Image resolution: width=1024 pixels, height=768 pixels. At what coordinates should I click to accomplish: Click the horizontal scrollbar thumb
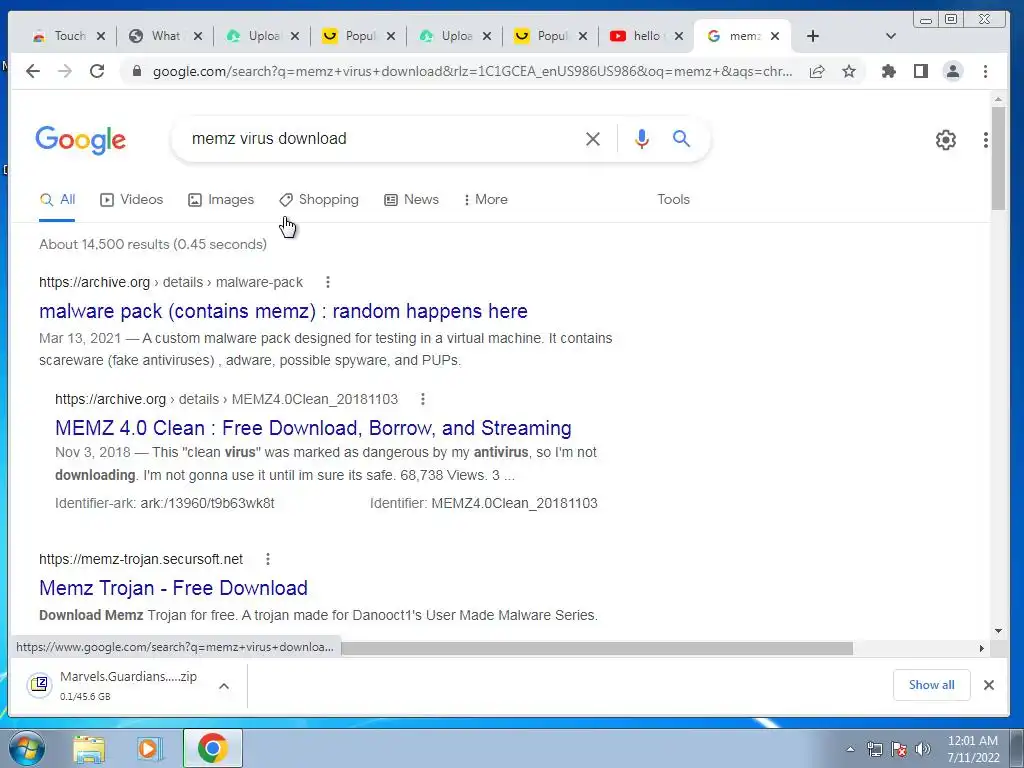[x=597, y=648]
